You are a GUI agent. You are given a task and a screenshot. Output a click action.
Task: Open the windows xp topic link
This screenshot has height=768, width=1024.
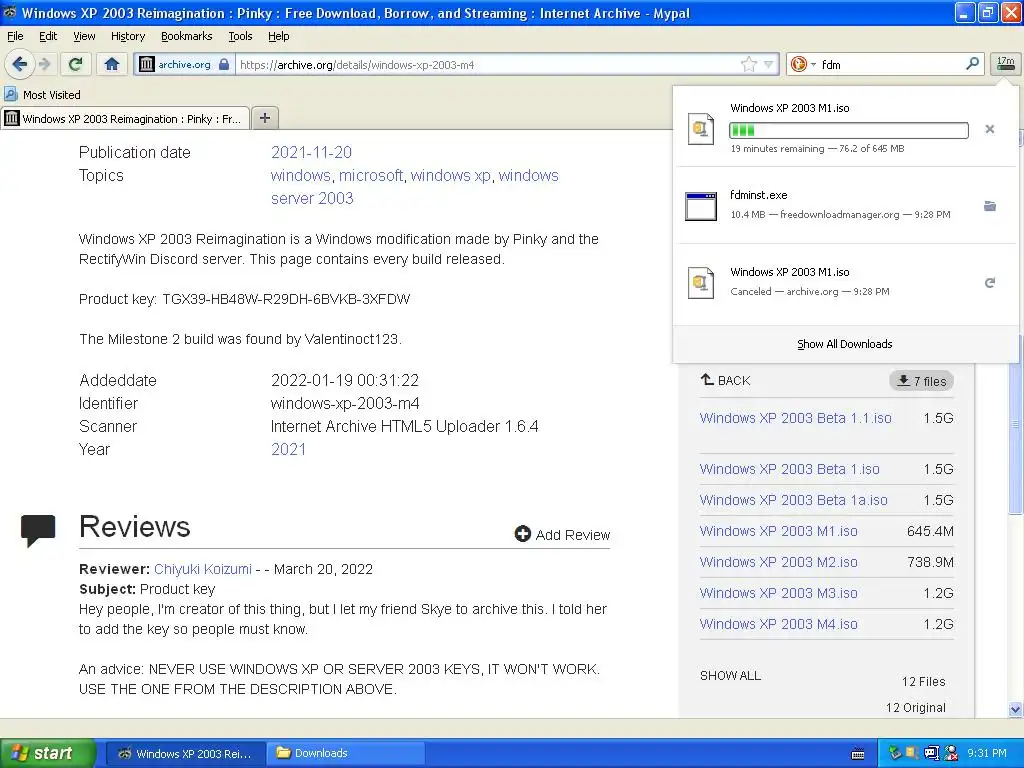tap(451, 176)
